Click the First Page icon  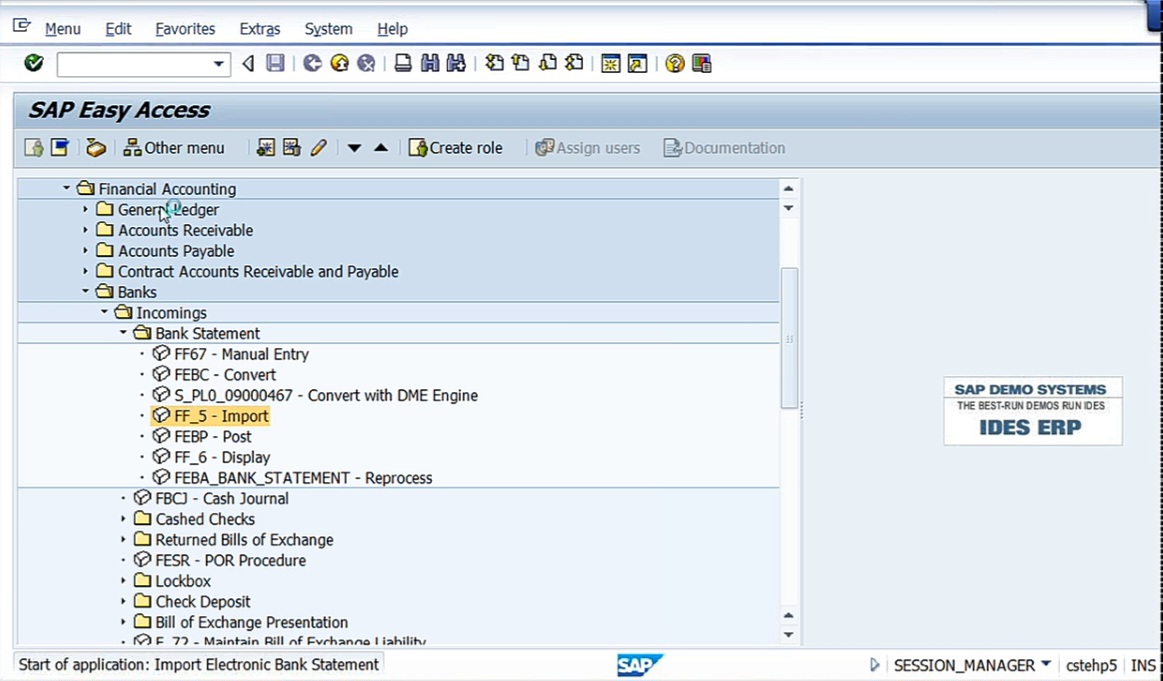pyautogui.click(x=494, y=63)
